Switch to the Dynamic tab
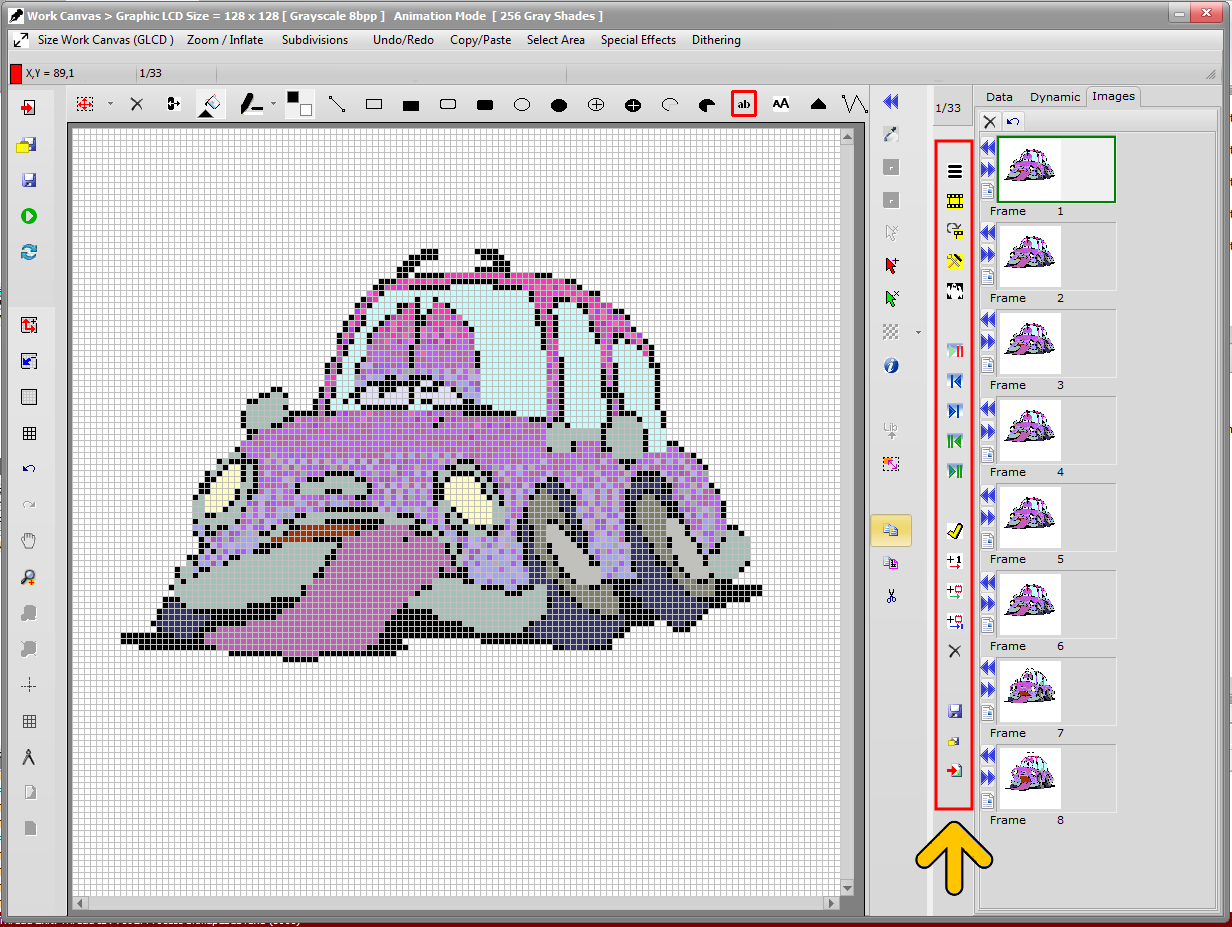1232x927 pixels. (x=1055, y=97)
